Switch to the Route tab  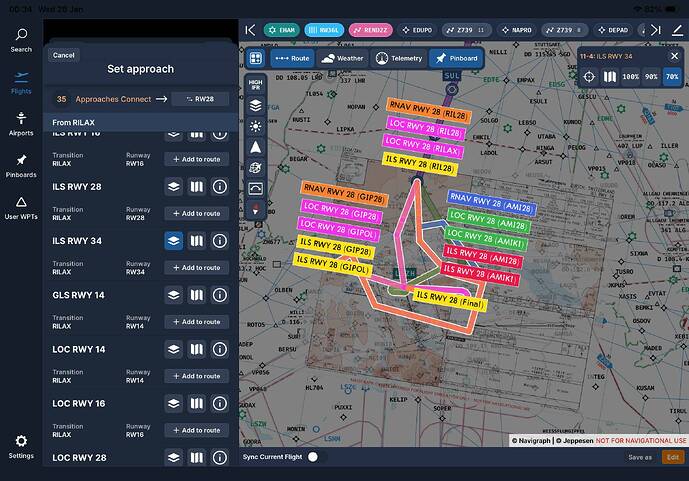pyautogui.click(x=292, y=58)
